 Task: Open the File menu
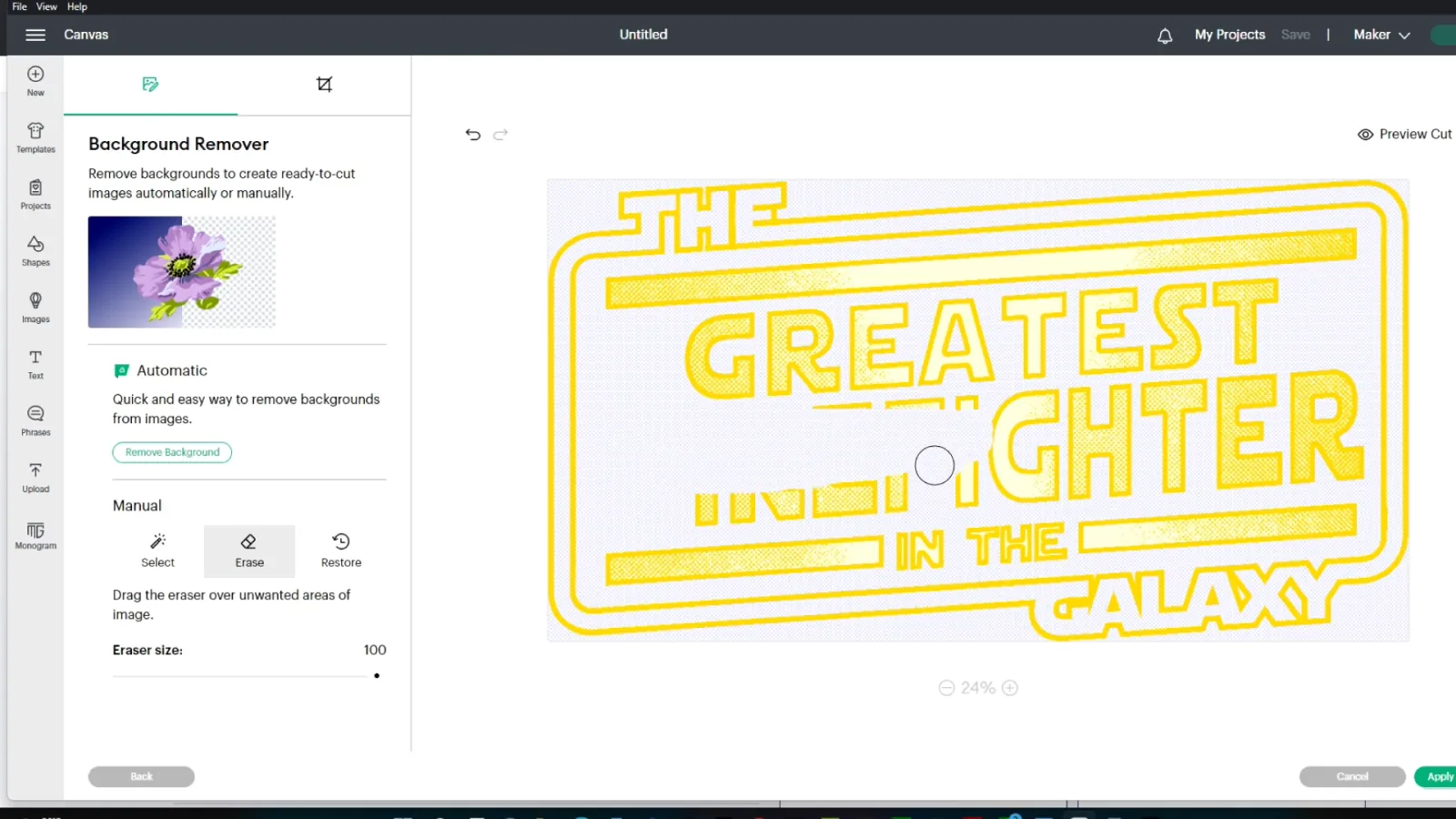pos(19,6)
